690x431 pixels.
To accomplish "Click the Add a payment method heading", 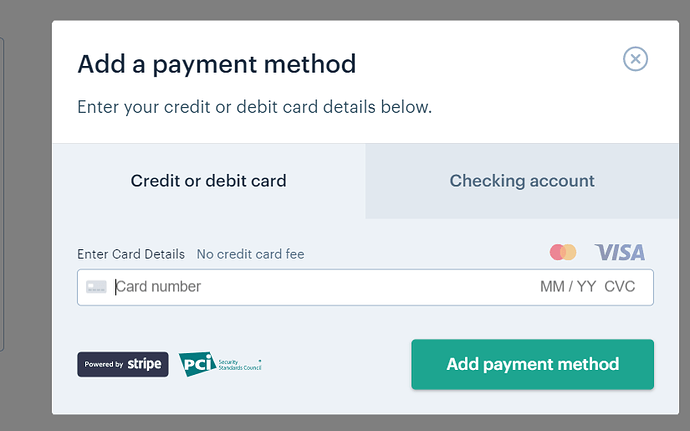I will coord(217,64).
